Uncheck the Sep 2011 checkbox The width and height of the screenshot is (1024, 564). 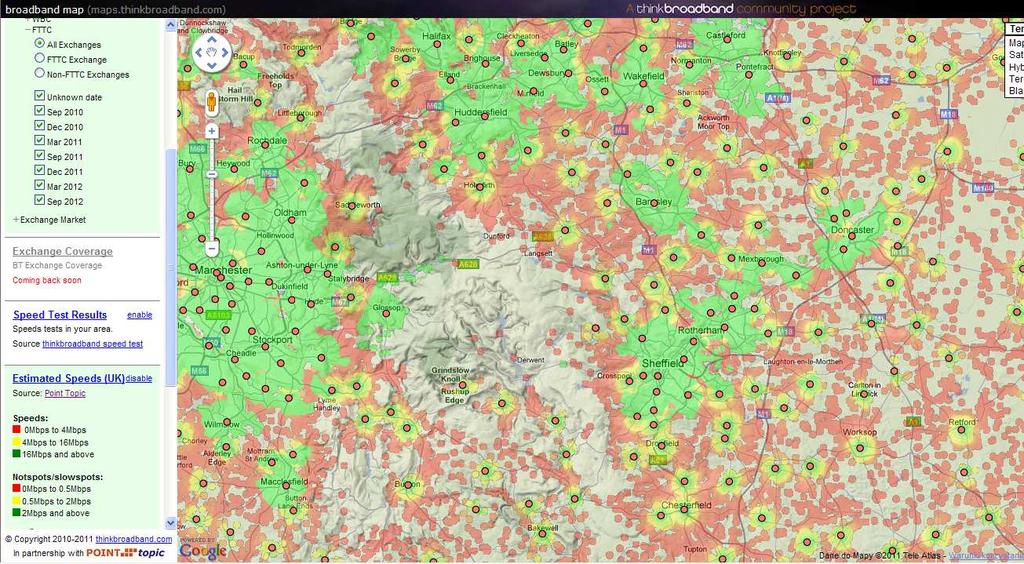[40, 156]
